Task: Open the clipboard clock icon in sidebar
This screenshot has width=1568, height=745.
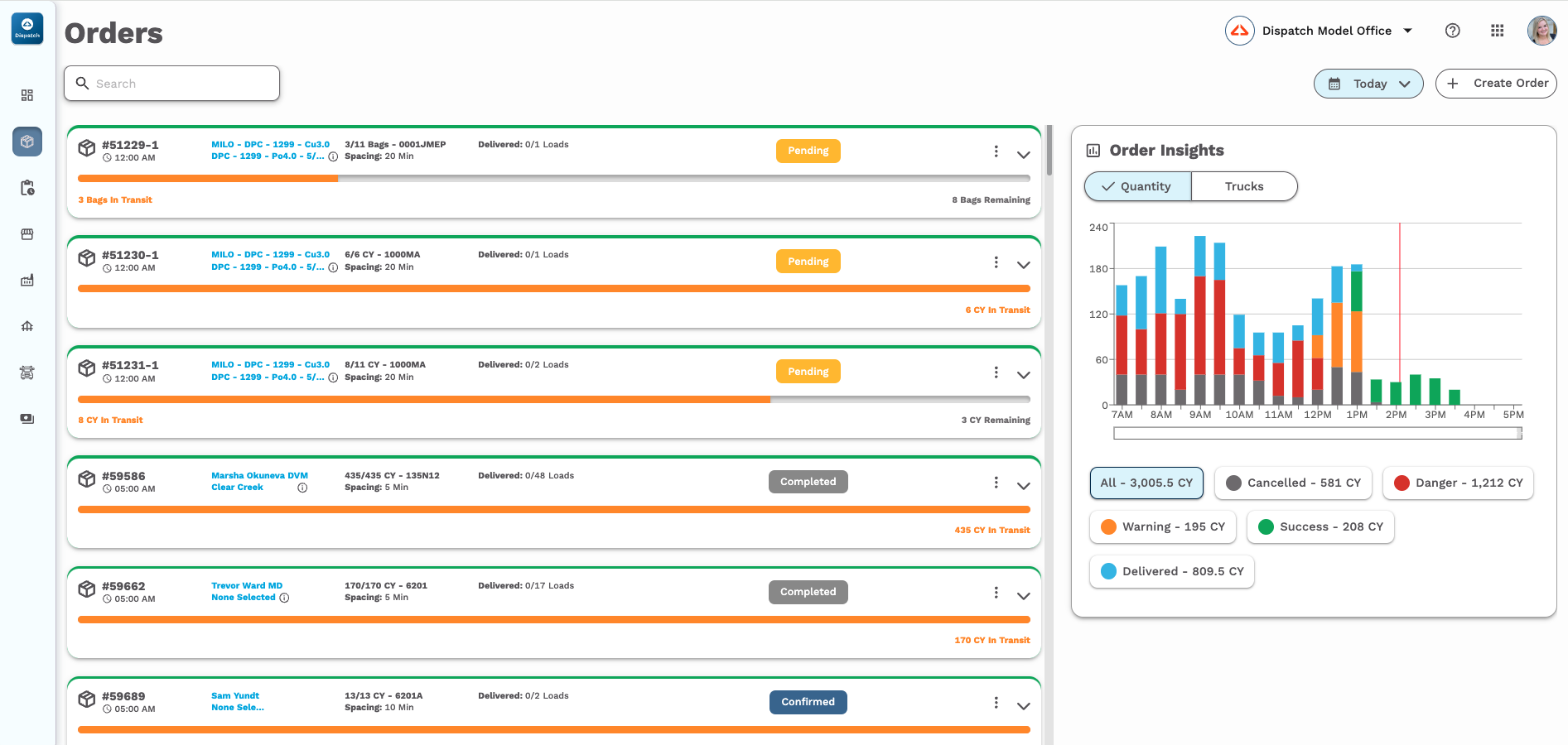Action: pos(27,188)
